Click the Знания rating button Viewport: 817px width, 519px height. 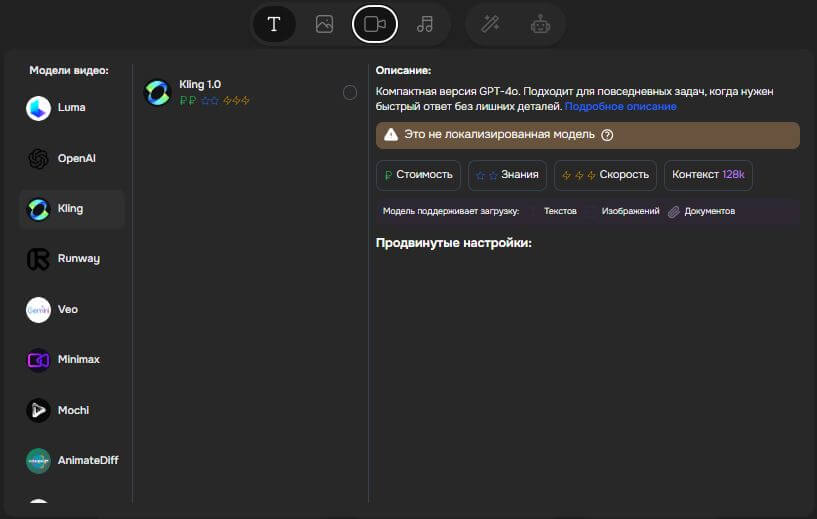click(507, 175)
